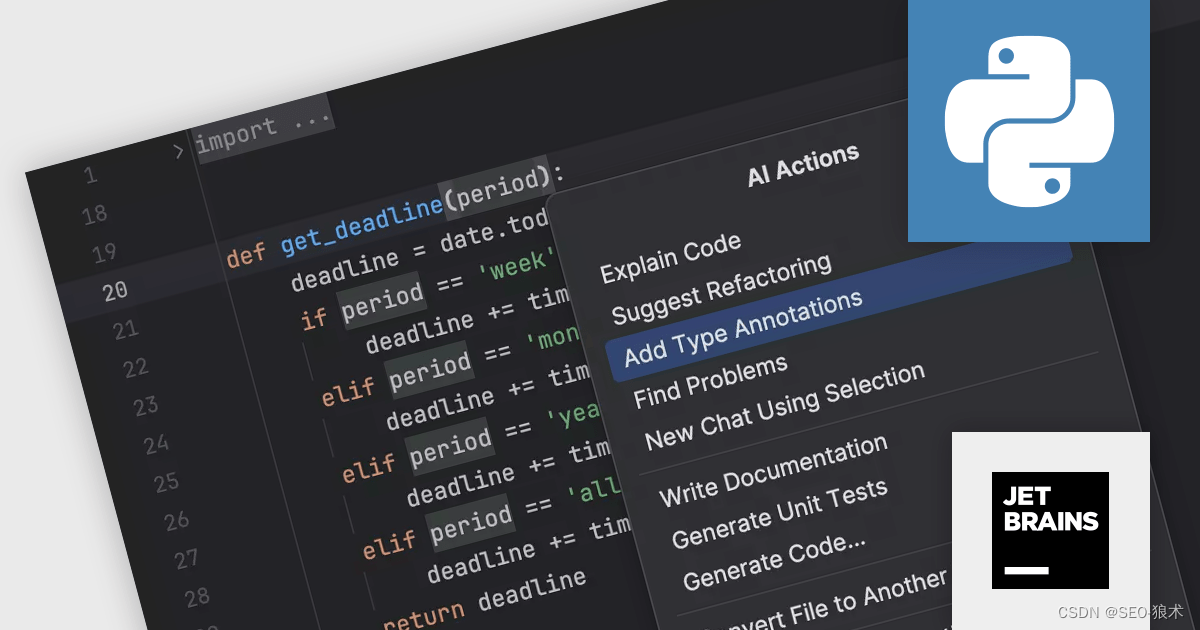This screenshot has width=1200, height=630.
Task: Click the Python logo icon
Action: [x=1029, y=121]
